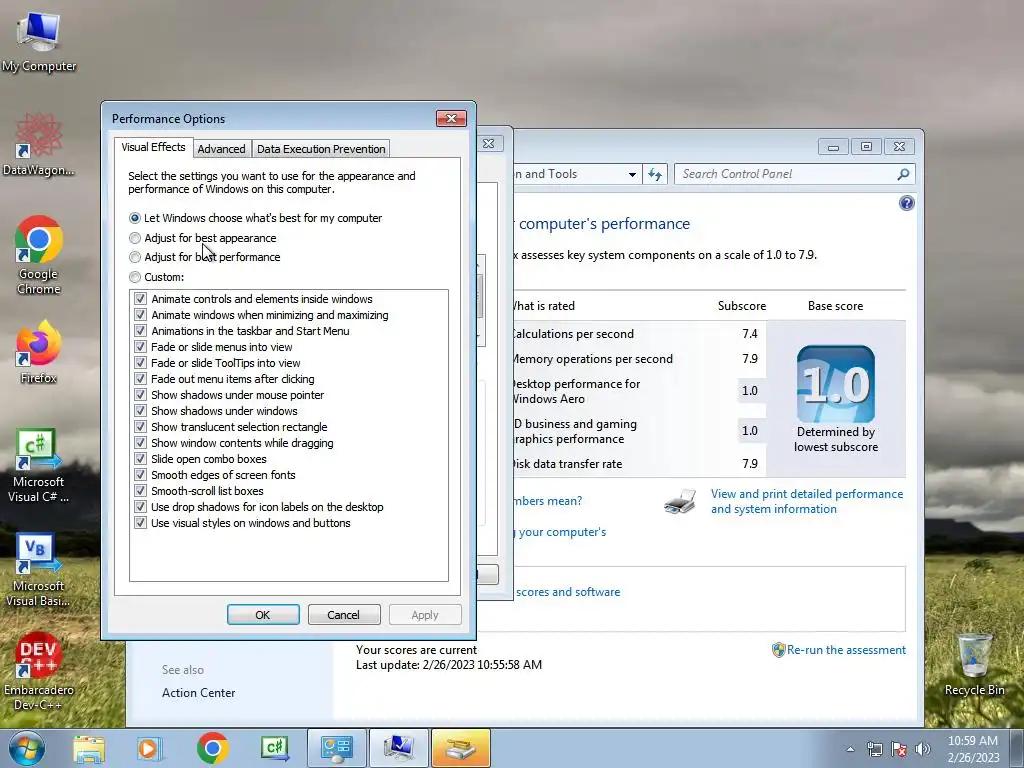The height and width of the screenshot is (768, 1024).
Task: Open View and print detailed performance link
Action: point(807,502)
